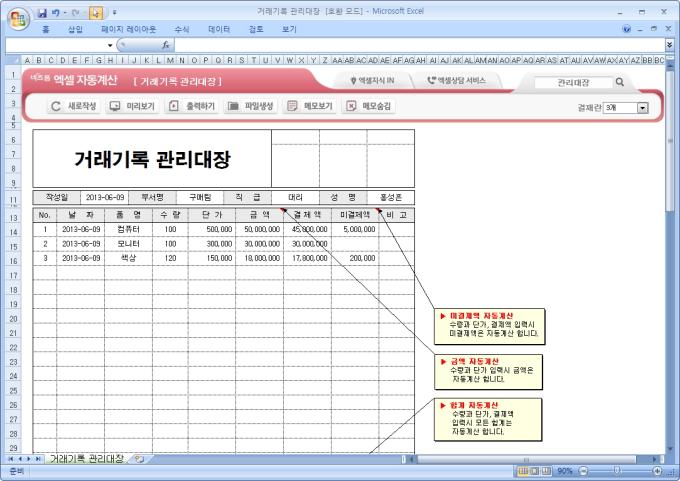680x481 pixels.
Task: Click the 출력하기 button
Action: click(192, 106)
